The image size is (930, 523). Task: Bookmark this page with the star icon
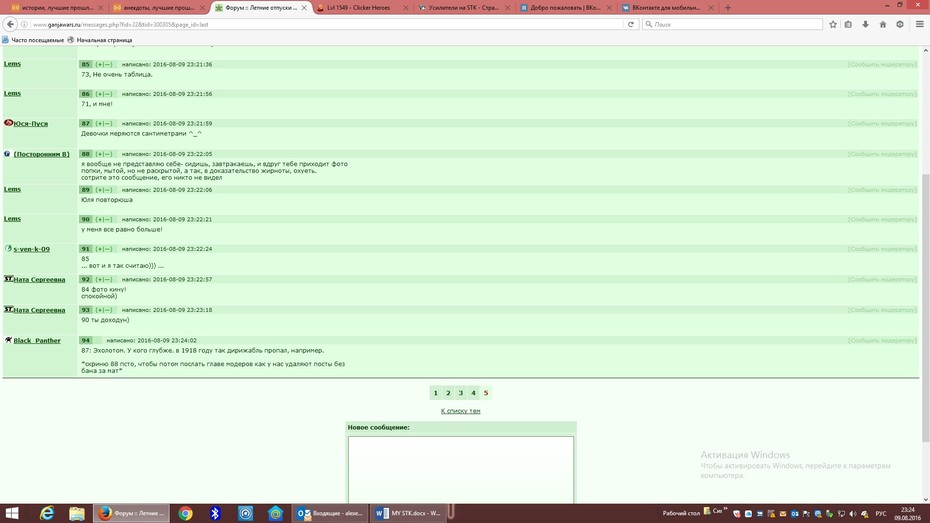(x=833, y=24)
